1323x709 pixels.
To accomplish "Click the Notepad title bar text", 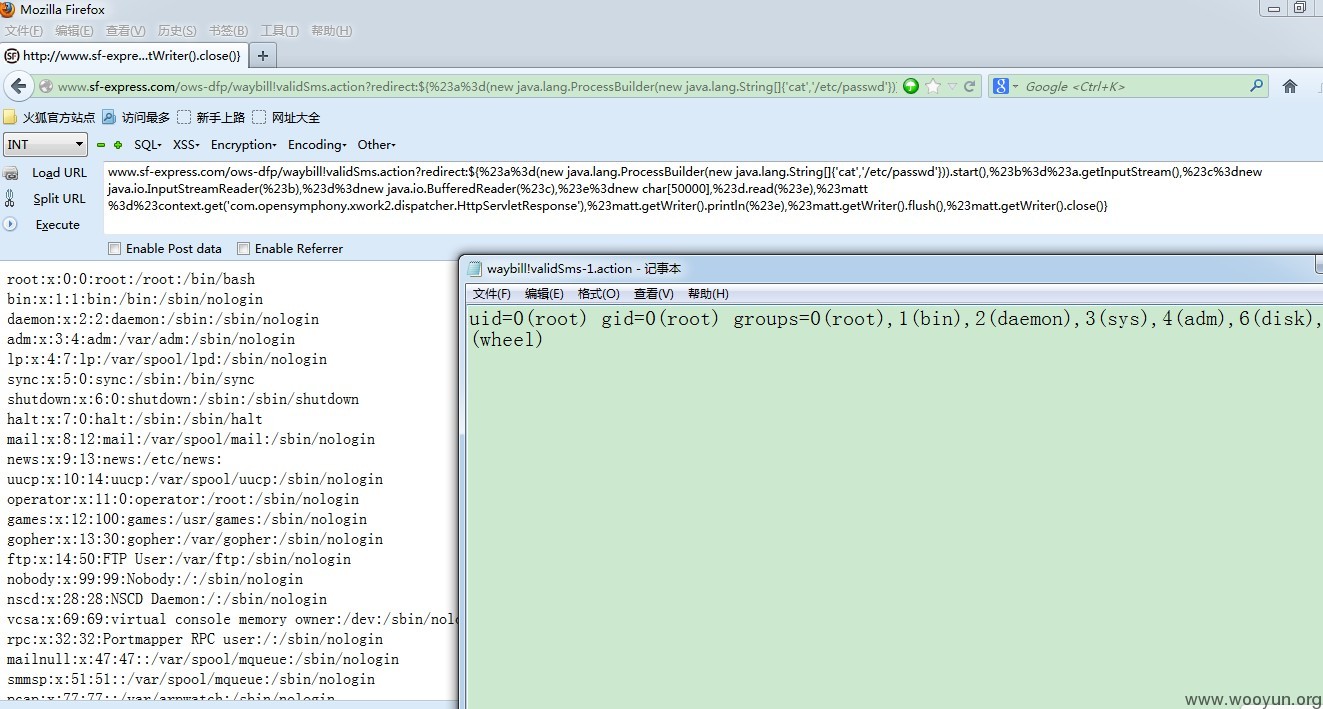I will coord(584,268).
